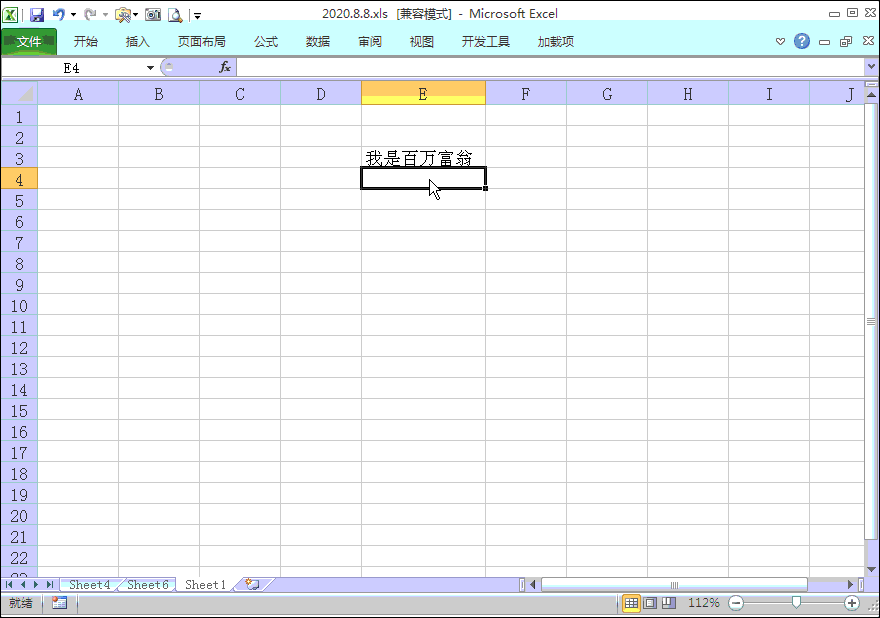Open the Name Box dropdown
This screenshot has width=880, height=618.
[x=148, y=66]
